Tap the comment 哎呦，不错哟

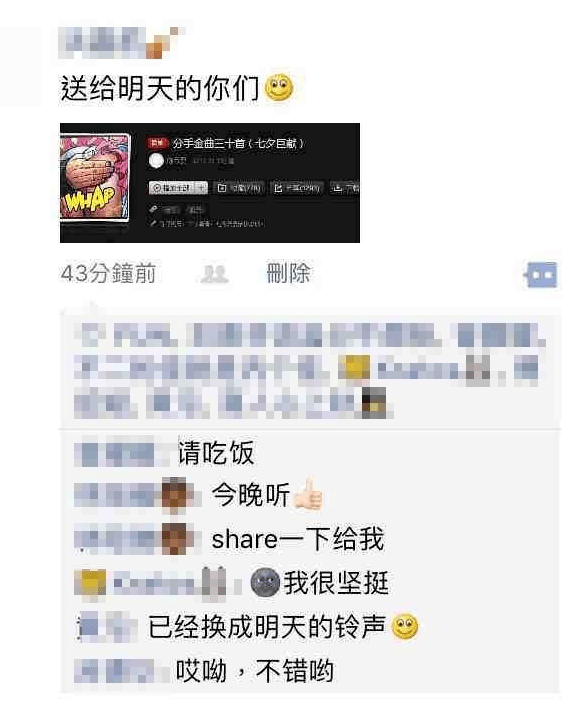[255, 670]
